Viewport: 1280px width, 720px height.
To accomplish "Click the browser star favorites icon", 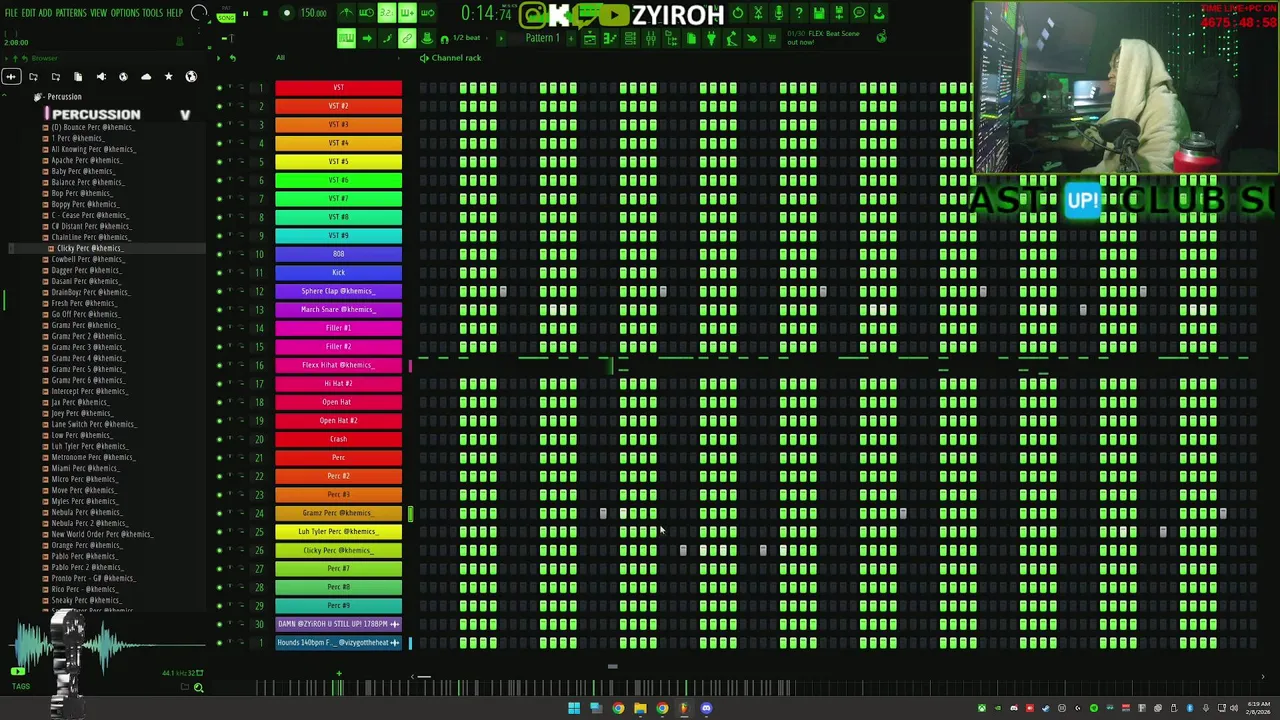I will (168, 76).
